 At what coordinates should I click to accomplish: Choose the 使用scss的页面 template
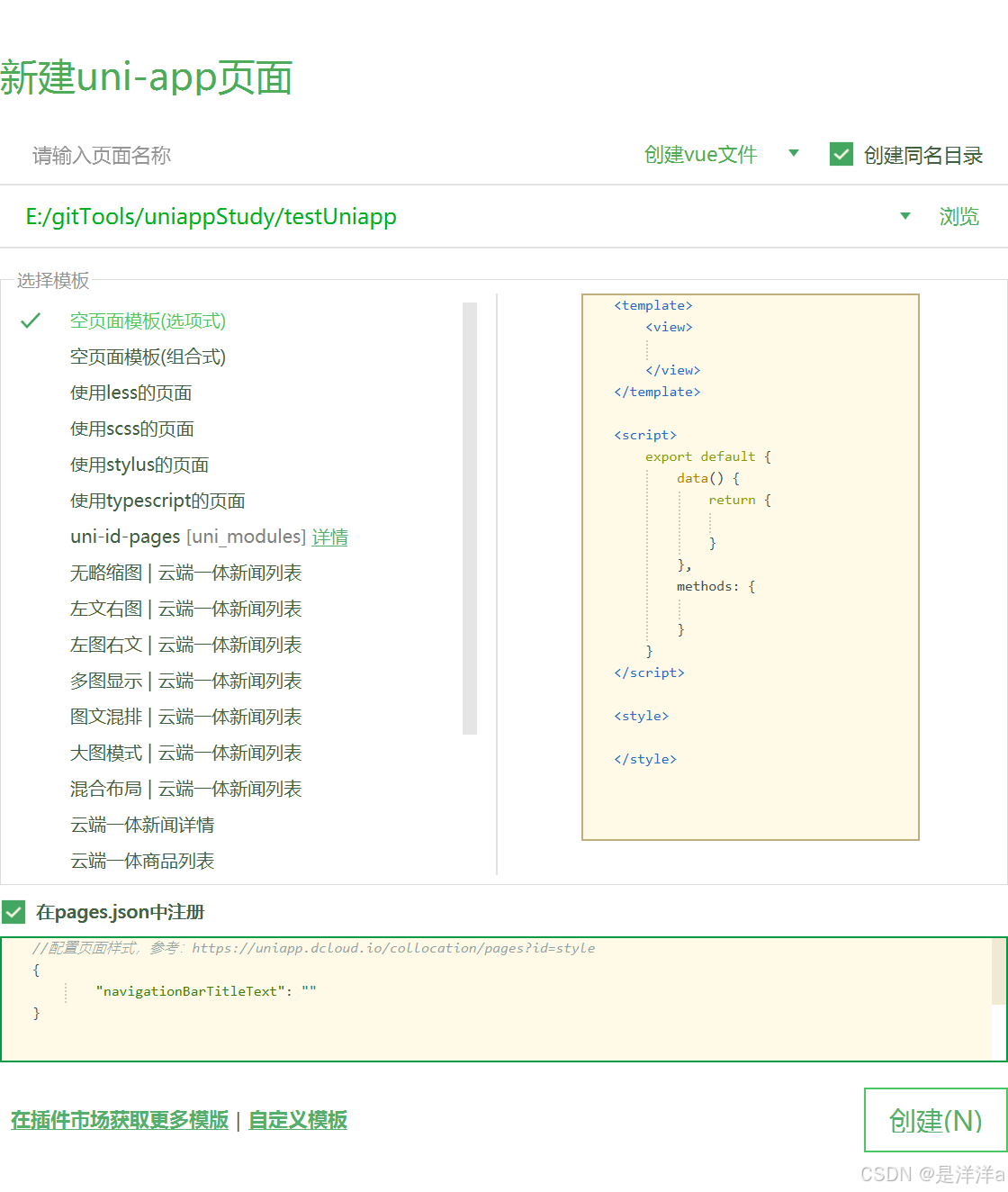[132, 429]
